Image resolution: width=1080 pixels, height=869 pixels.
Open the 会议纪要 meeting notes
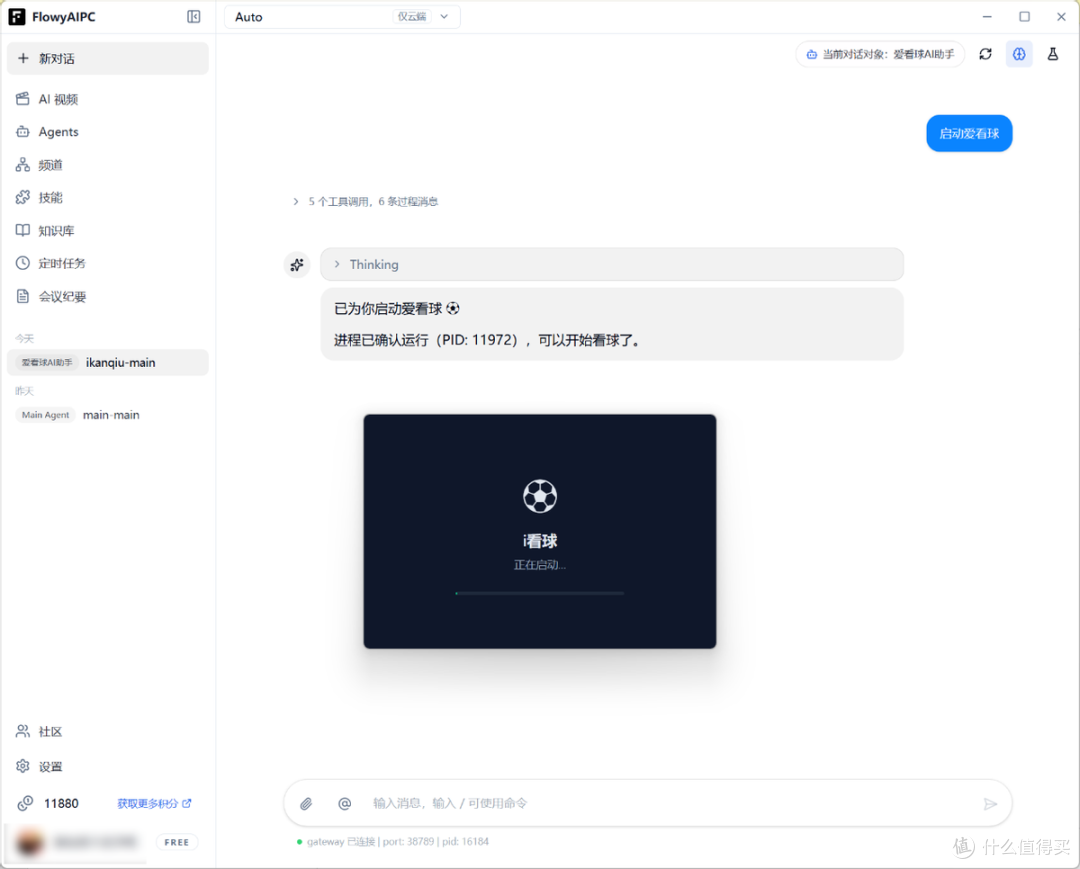point(107,297)
